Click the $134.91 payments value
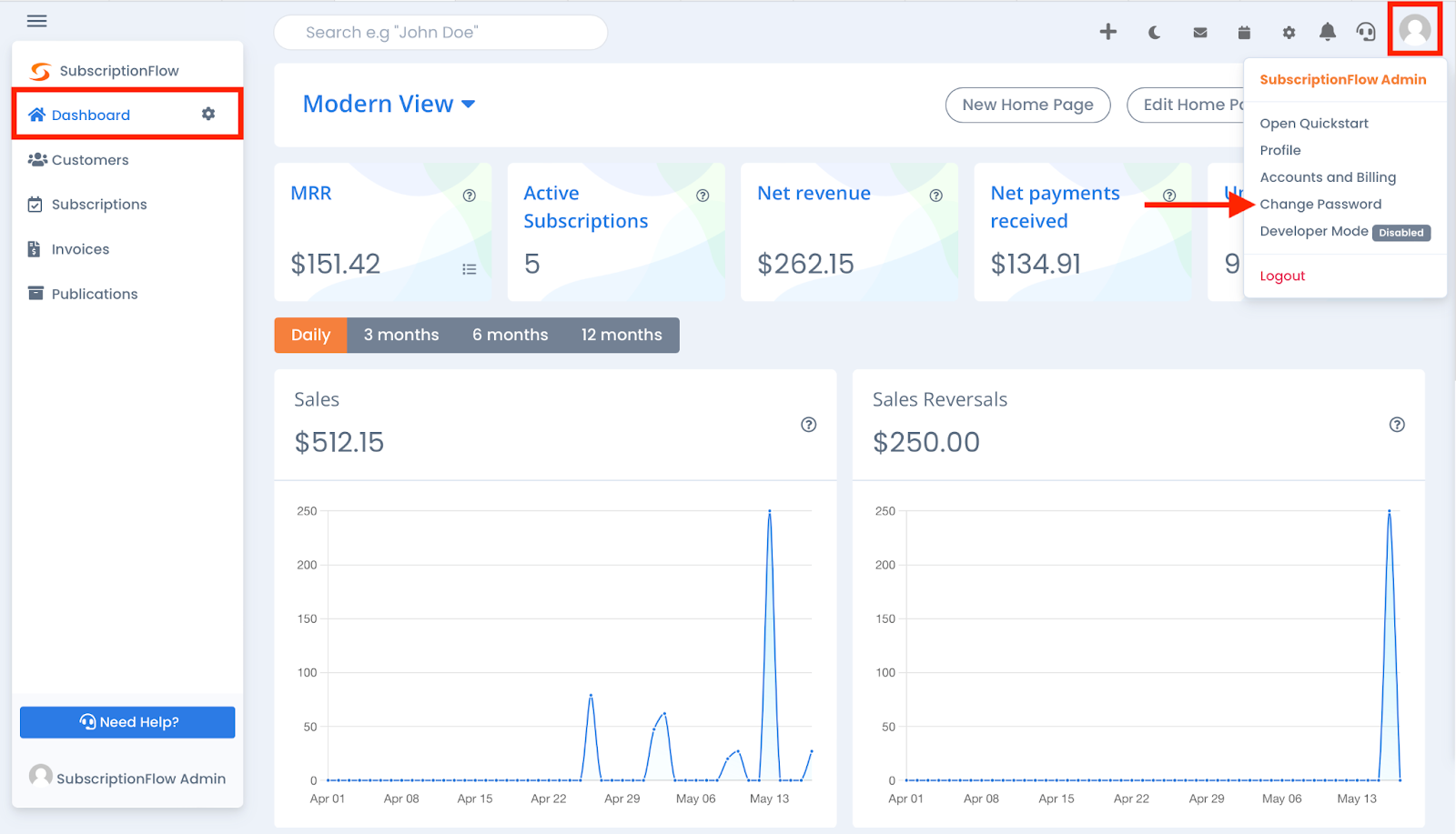Image resolution: width=1456 pixels, height=834 pixels. click(1036, 264)
